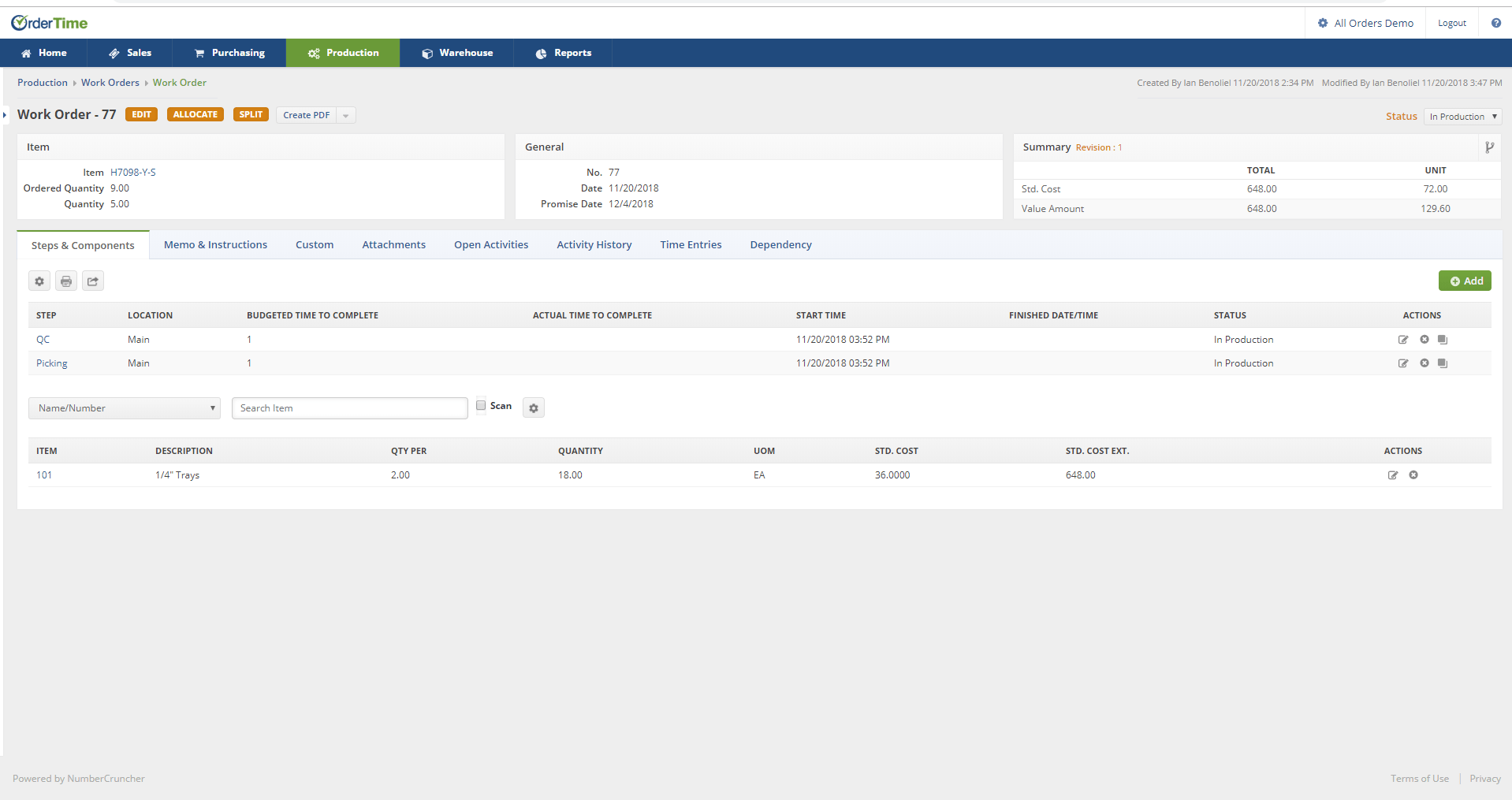
Task: Open the steps settings gear icon
Action: click(39, 281)
